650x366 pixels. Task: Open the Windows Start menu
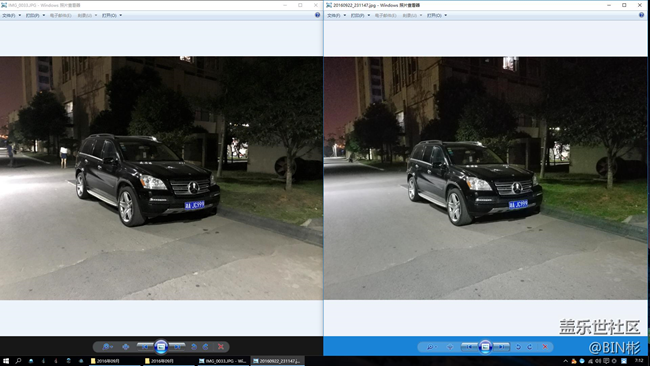point(6,361)
